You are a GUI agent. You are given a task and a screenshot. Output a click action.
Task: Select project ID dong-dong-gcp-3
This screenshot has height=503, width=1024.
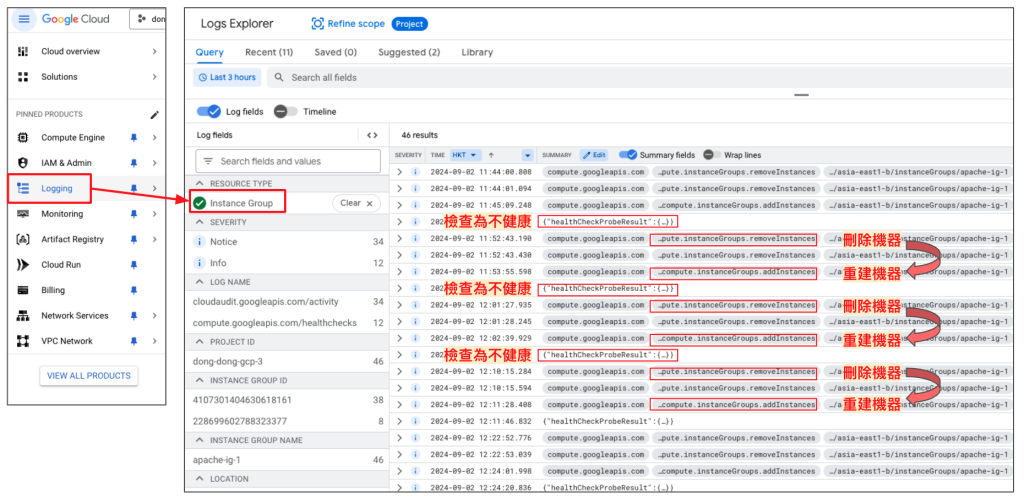228,361
